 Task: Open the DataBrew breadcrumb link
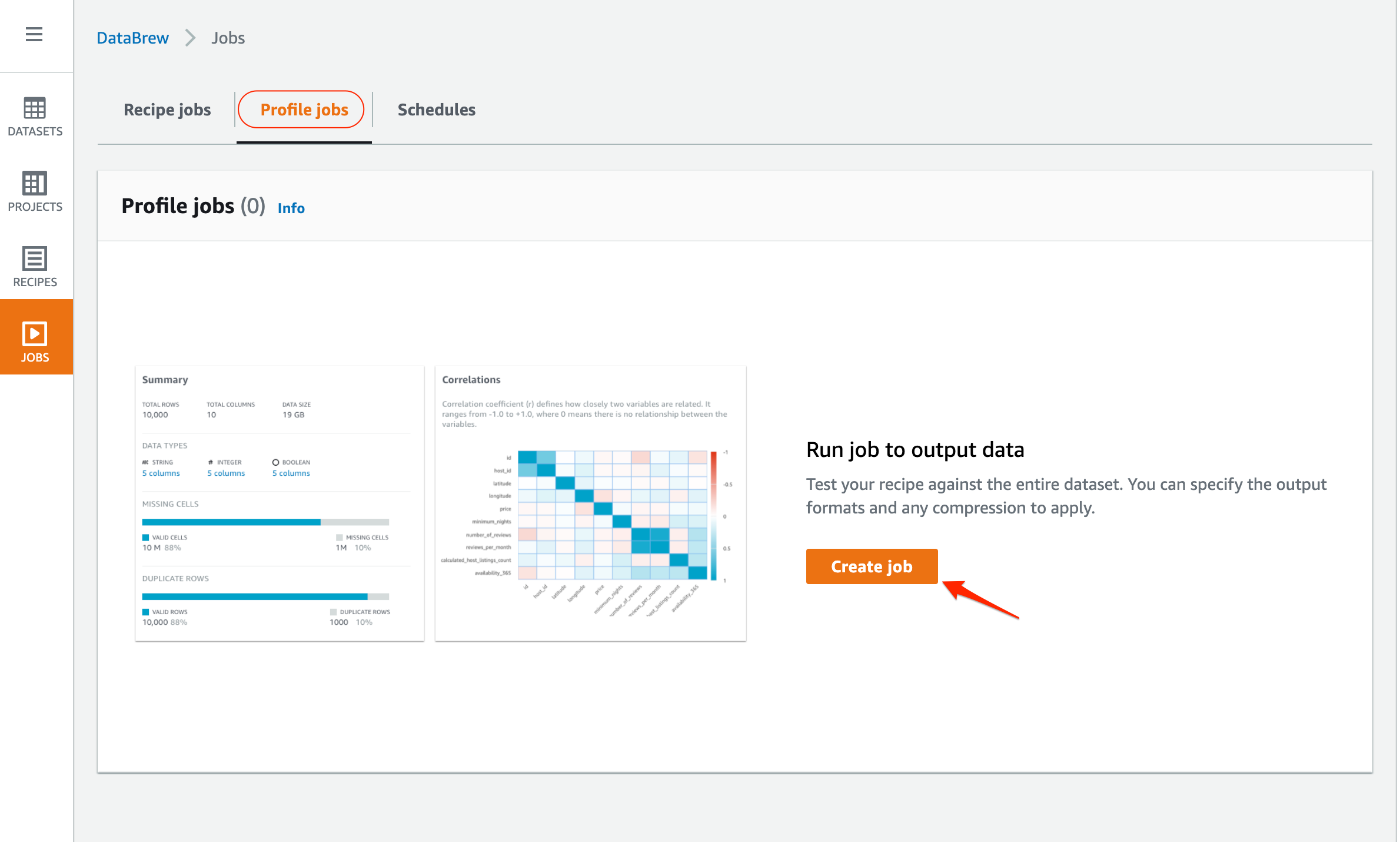point(132,38)
